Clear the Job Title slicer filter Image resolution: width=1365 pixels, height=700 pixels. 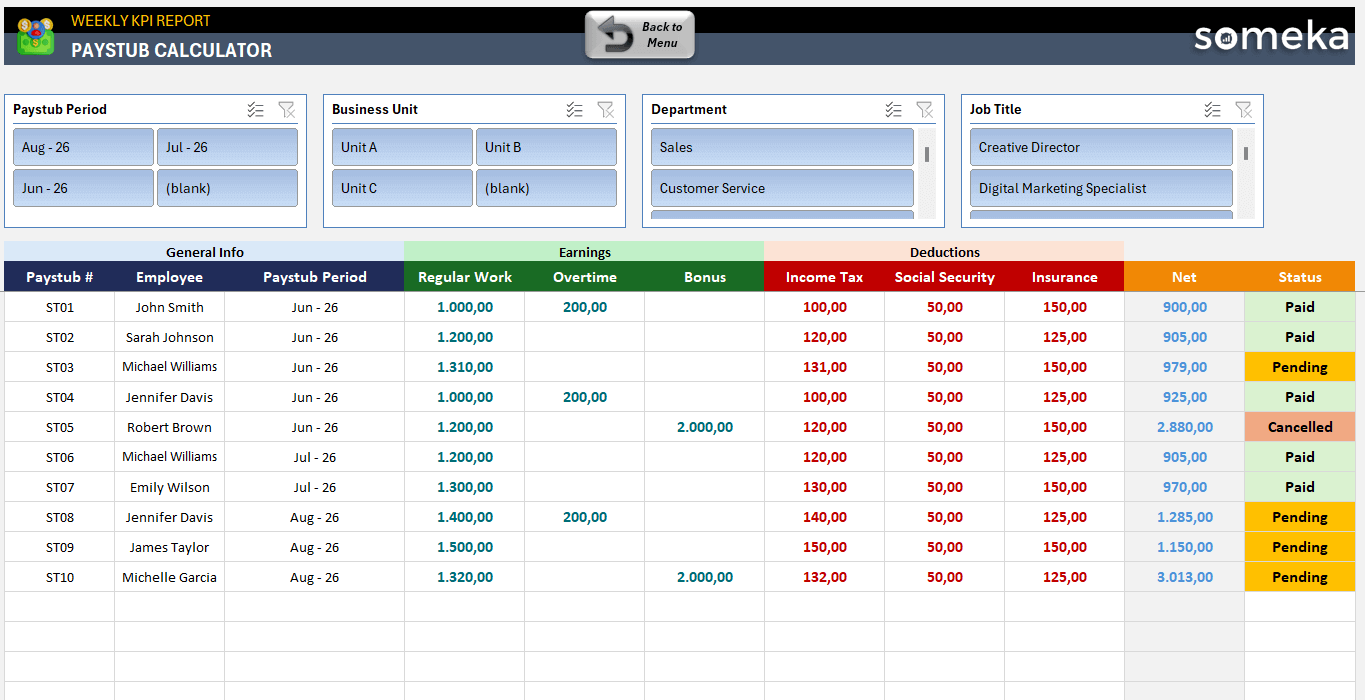click(1243, 110)
